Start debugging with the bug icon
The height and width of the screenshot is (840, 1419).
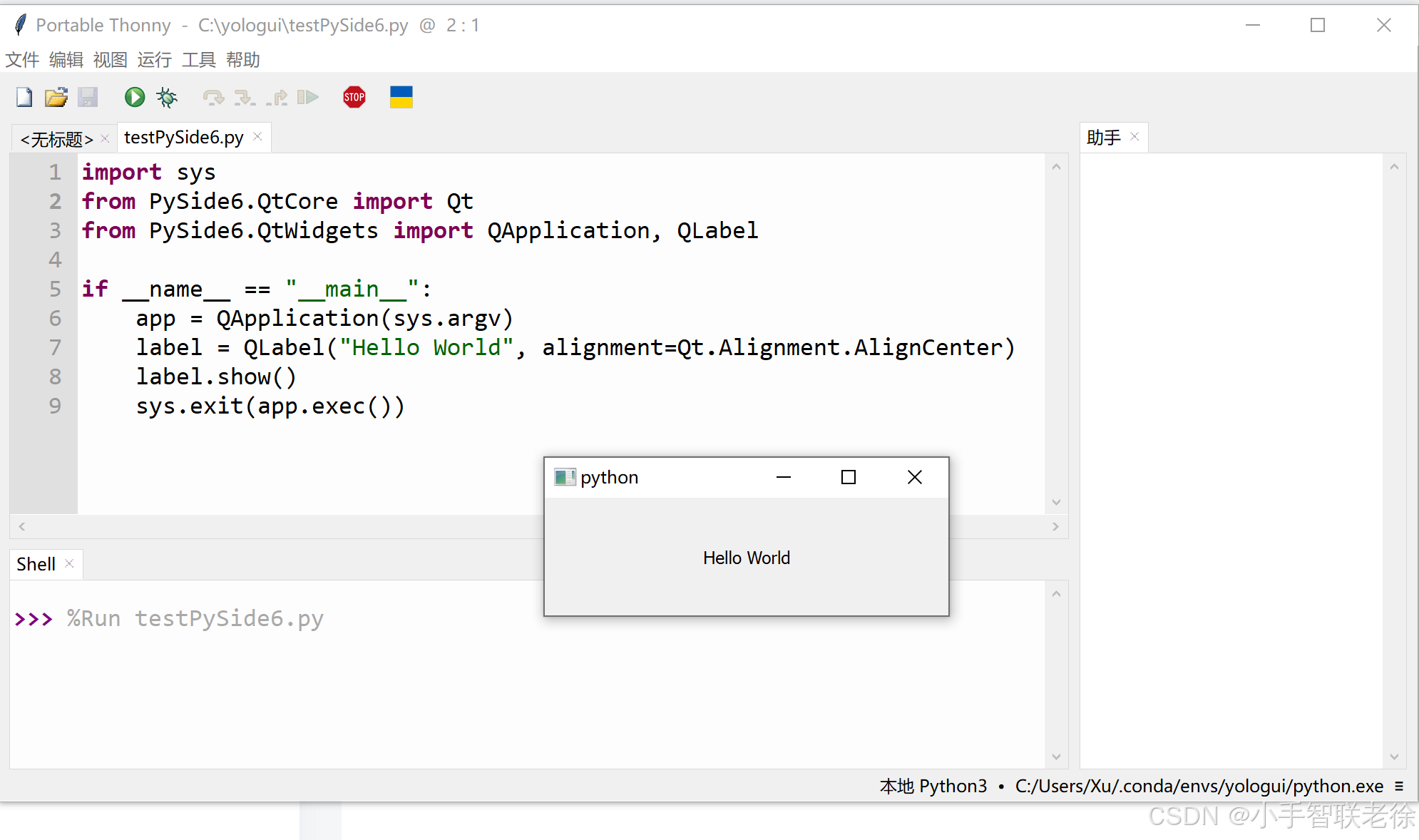(x=167, y=97)
